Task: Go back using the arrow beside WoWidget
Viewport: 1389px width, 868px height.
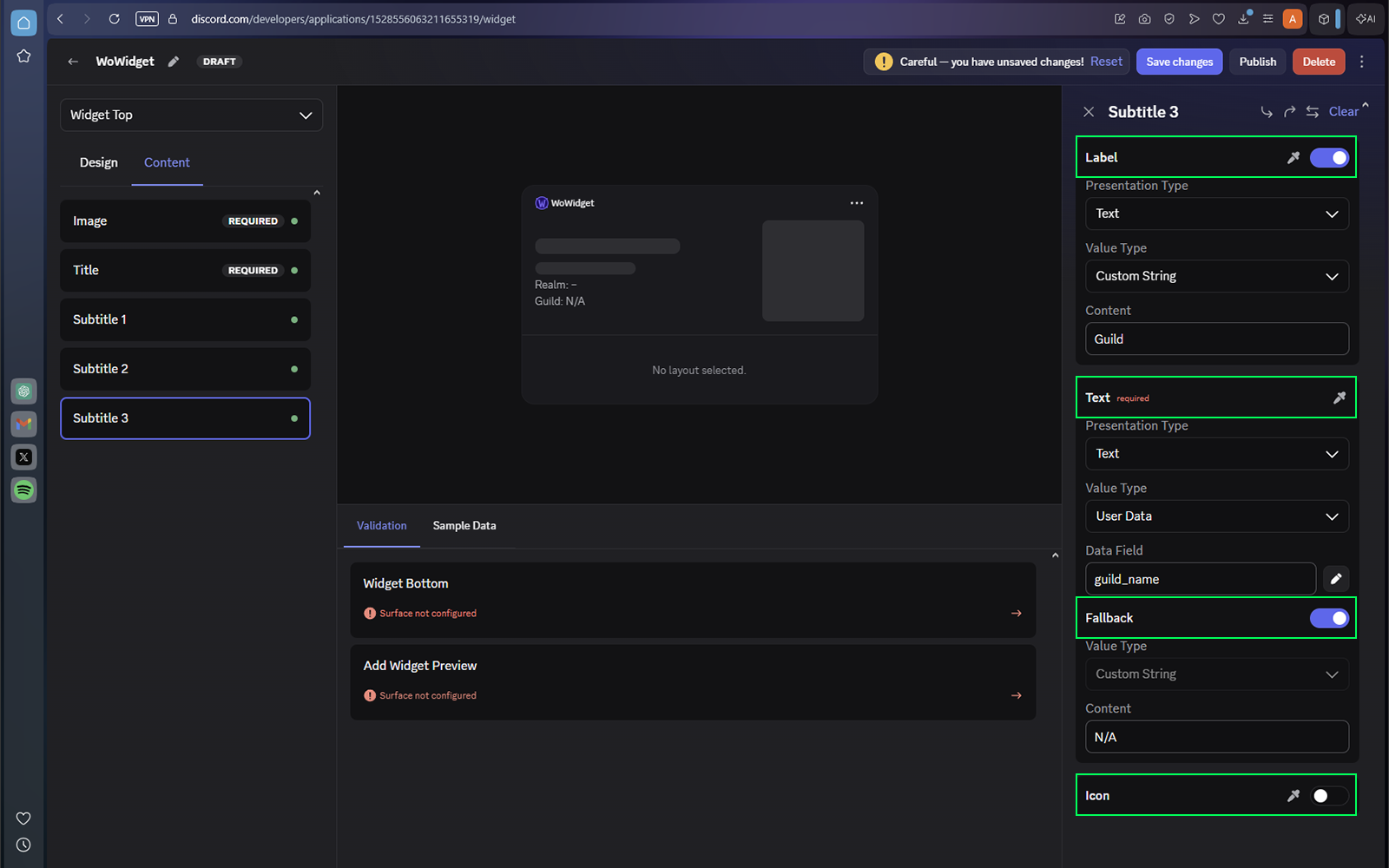Action: [73, 62]
